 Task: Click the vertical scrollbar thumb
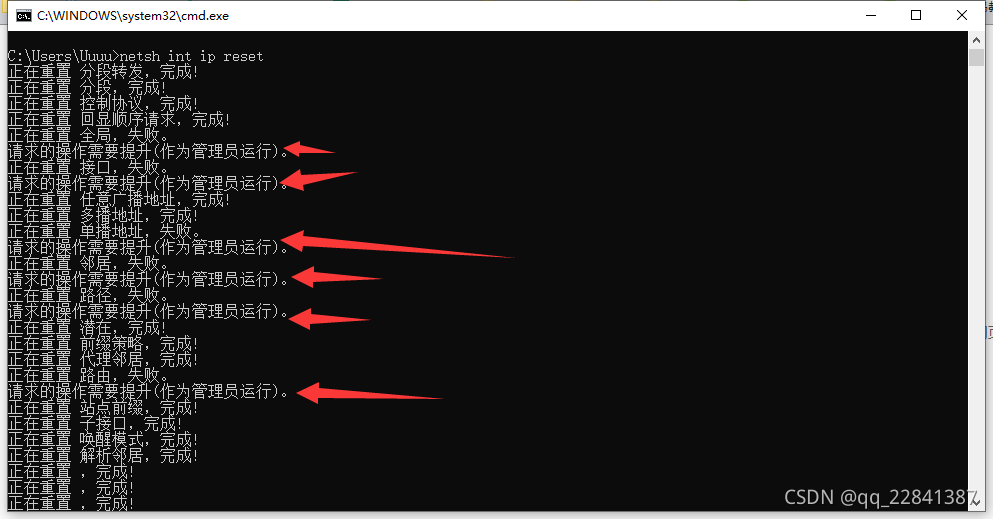click(x=976, y=57)
